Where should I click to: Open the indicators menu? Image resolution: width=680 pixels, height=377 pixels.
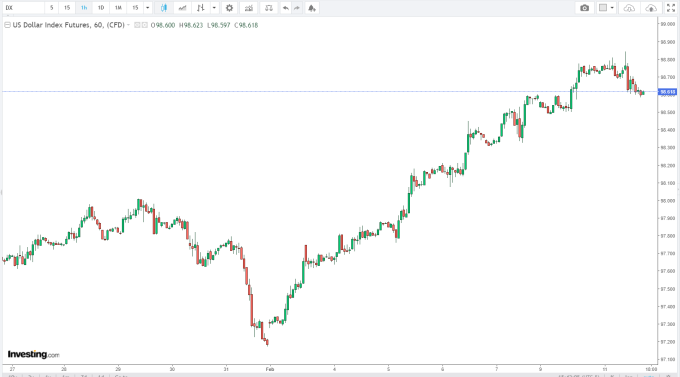tap(248, 8)
